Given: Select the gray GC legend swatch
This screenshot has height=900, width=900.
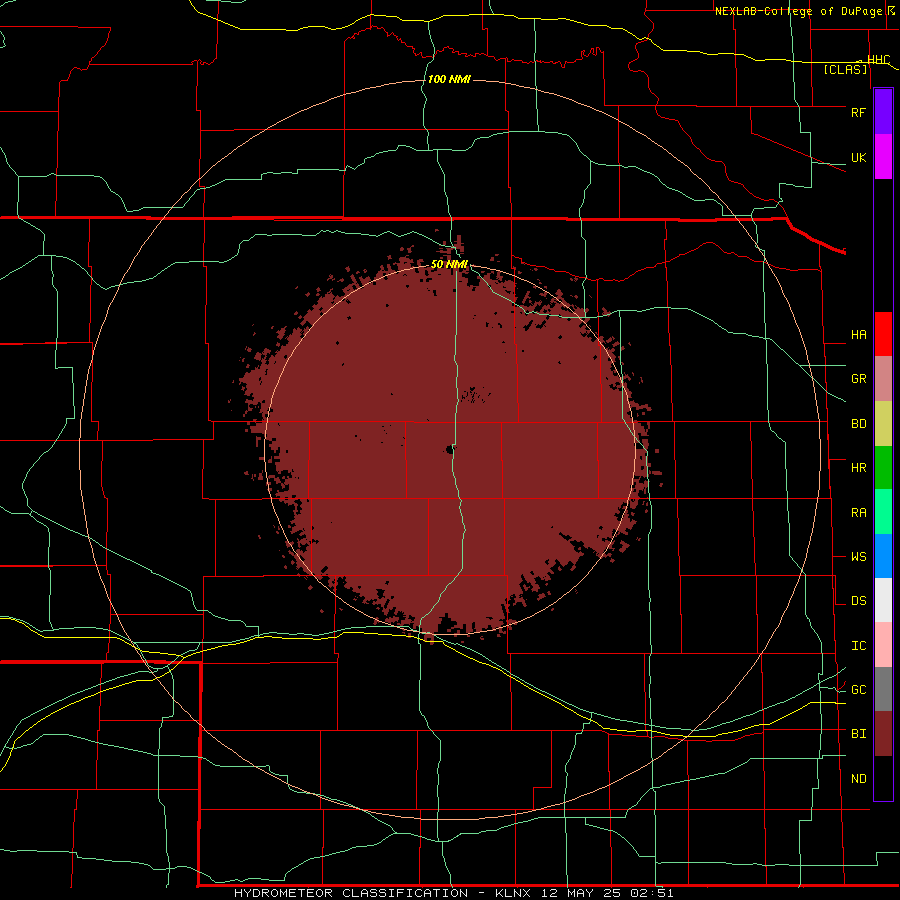Looking at the screenshot, I should (x=883, y=689).
